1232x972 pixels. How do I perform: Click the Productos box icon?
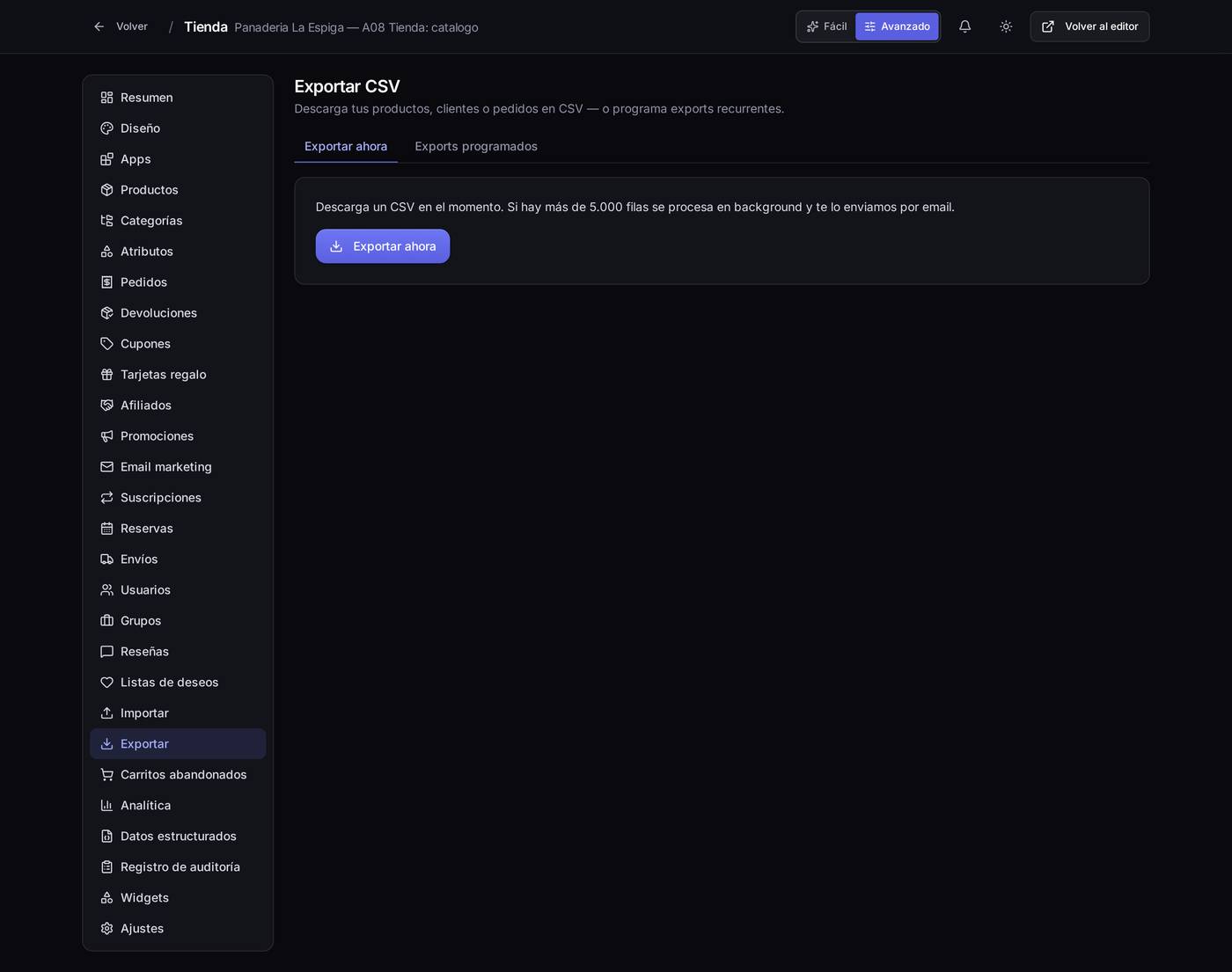tap(106, 190)
